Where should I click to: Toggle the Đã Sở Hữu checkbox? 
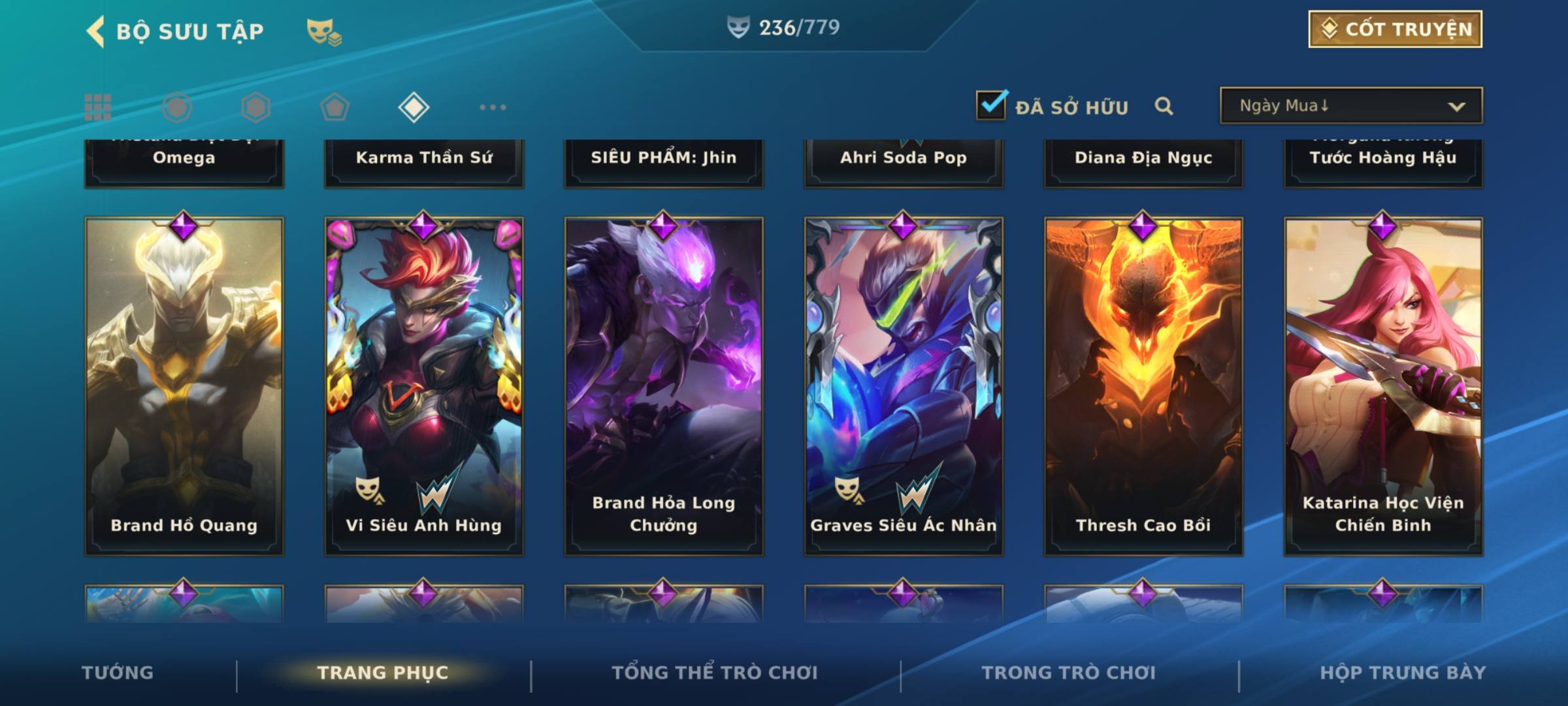[x=992, y=105]
